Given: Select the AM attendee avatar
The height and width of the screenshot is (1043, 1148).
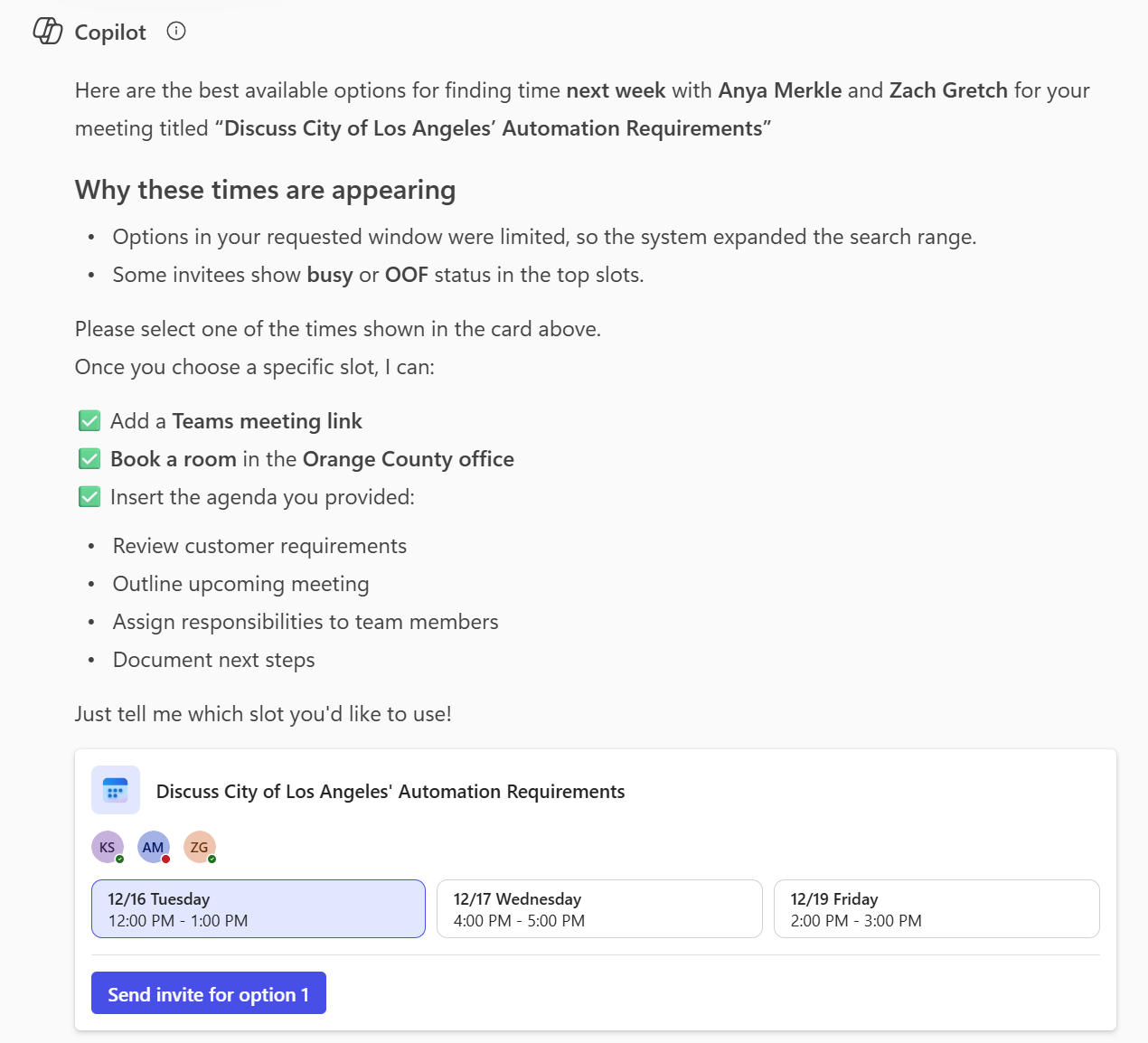Looking at the screenshot, I should pyautogui.click(x=154, y=847).
